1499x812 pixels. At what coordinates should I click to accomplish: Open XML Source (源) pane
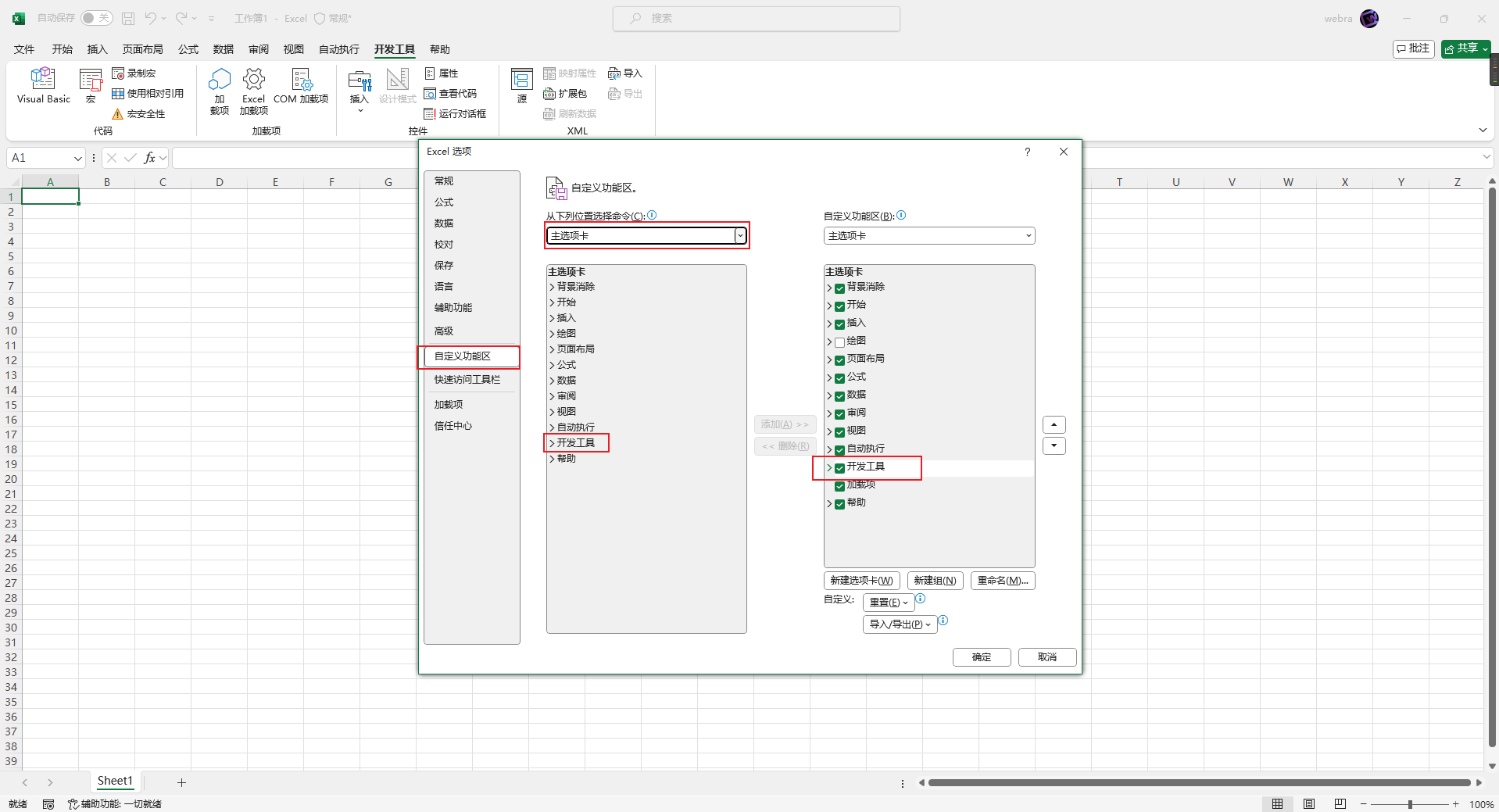[522, 86]
